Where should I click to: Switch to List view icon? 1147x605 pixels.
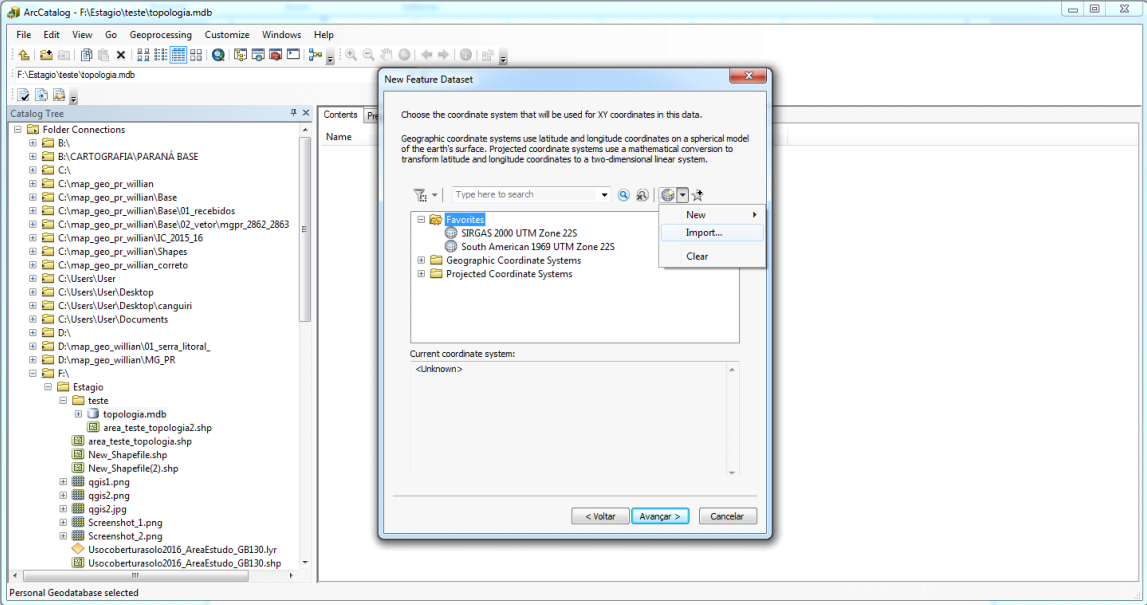[161, 55]
